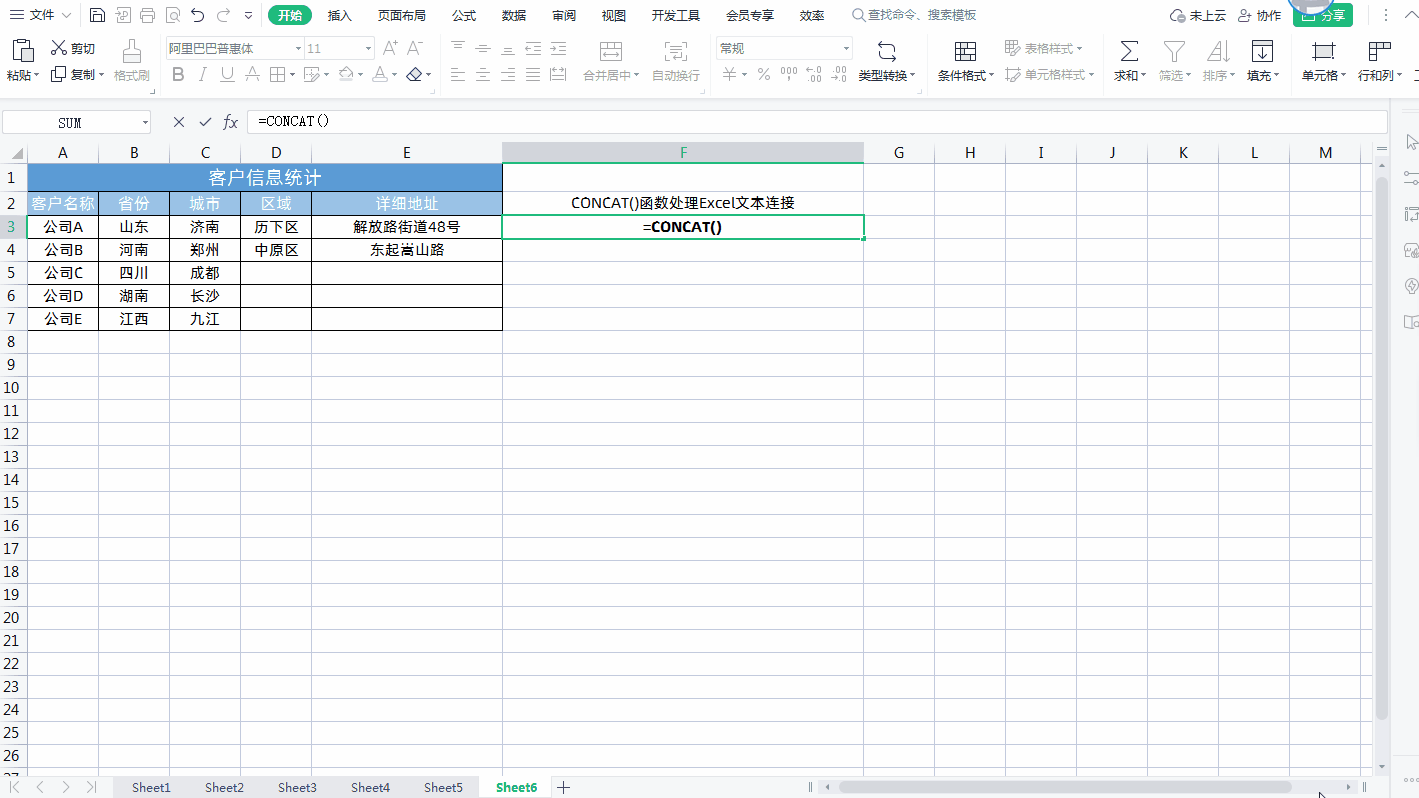Click the Conditional Formatting (条件格式) icon
The width and height of the screenshot is (1419, 798).
pyautogui.click(x=965, y=52)
